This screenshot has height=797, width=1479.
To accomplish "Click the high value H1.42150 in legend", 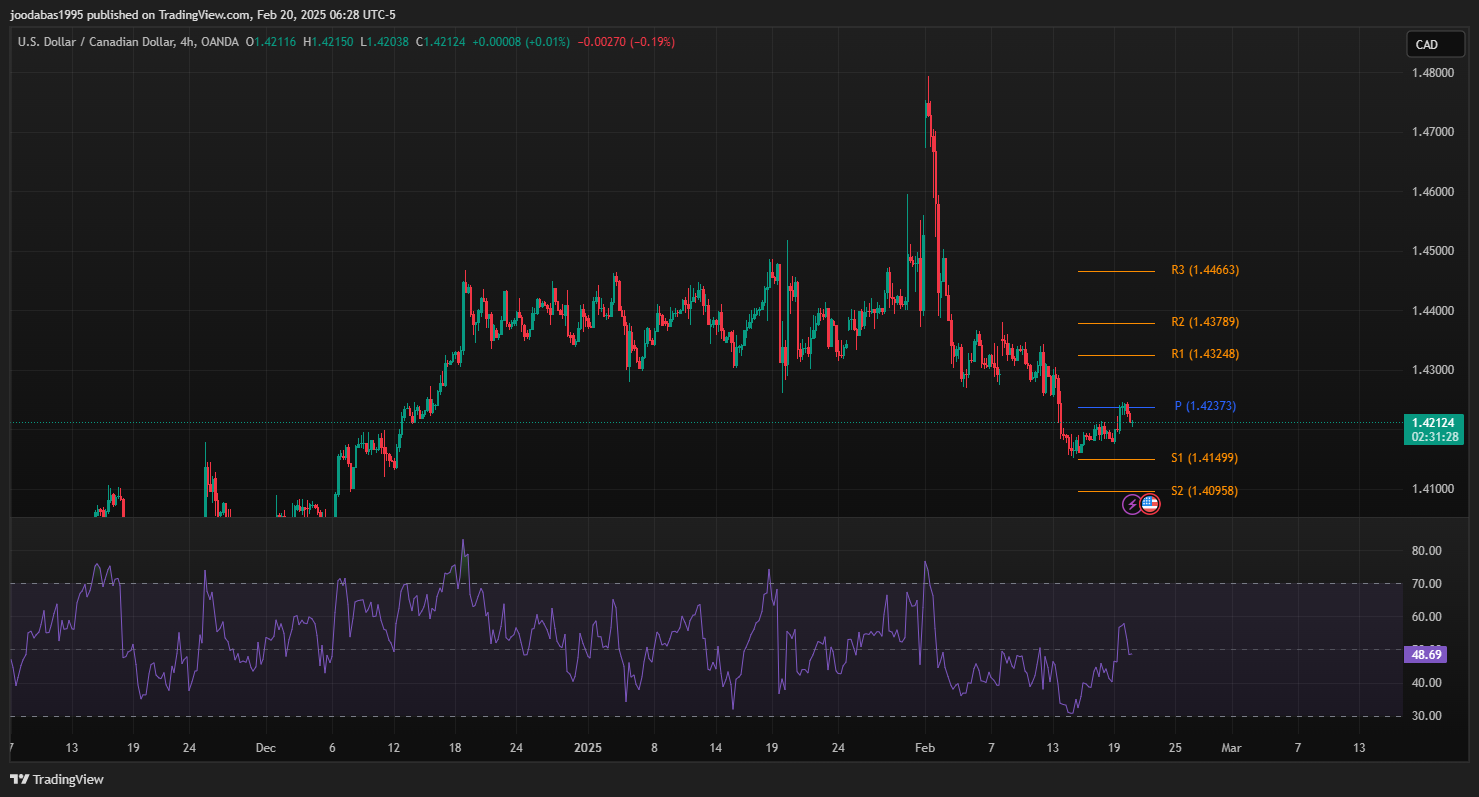I will (x=327, y=42).
